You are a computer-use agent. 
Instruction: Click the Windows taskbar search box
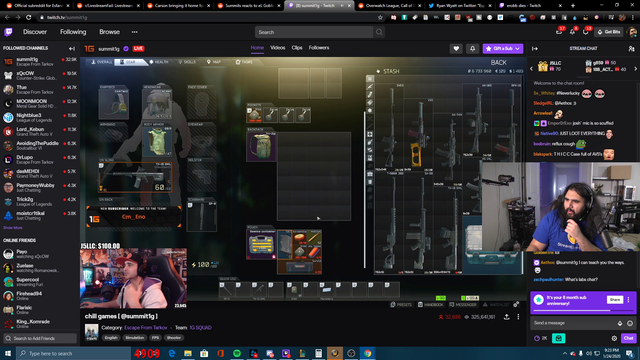click(x=73, y=353)
